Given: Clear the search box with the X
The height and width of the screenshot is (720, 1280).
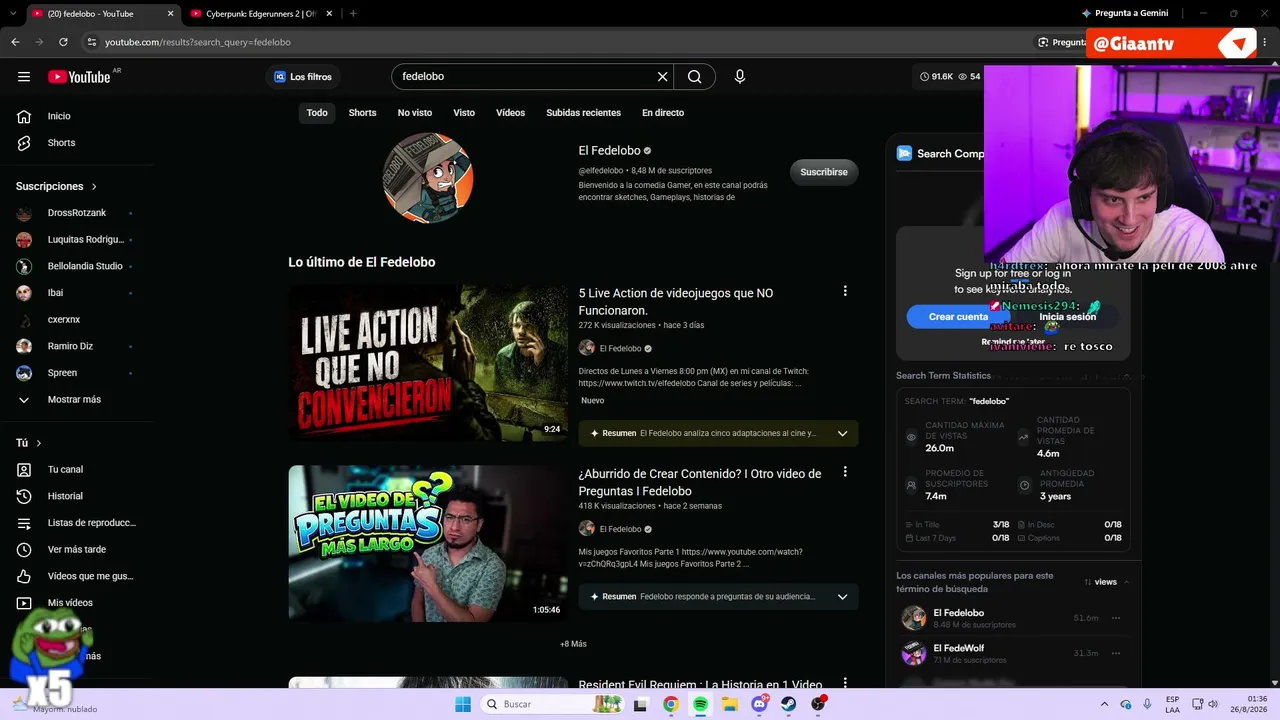Looking at the screenshot, I should tap(662, 77).
